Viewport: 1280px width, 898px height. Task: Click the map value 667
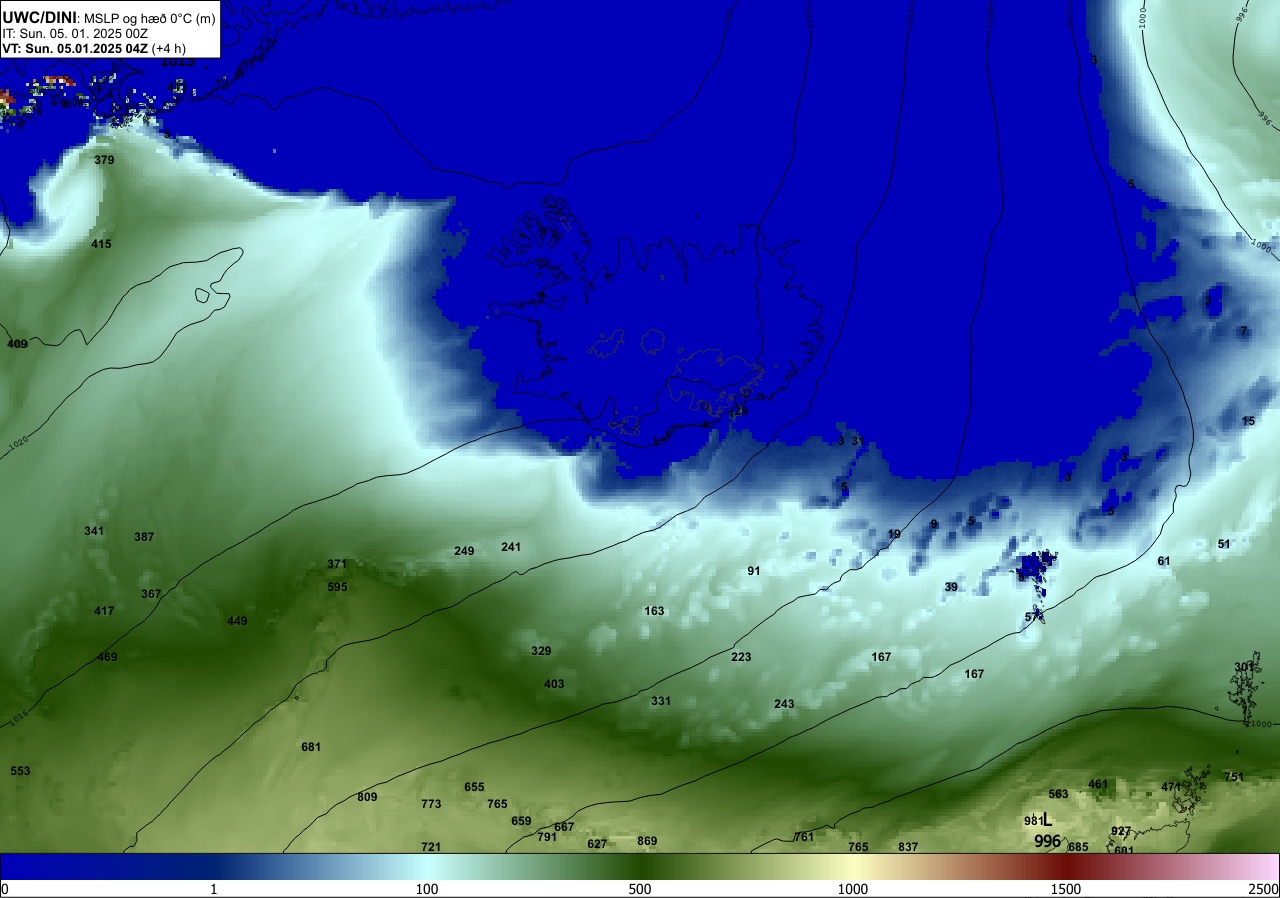pyautogui.click(x=564, y=827)
